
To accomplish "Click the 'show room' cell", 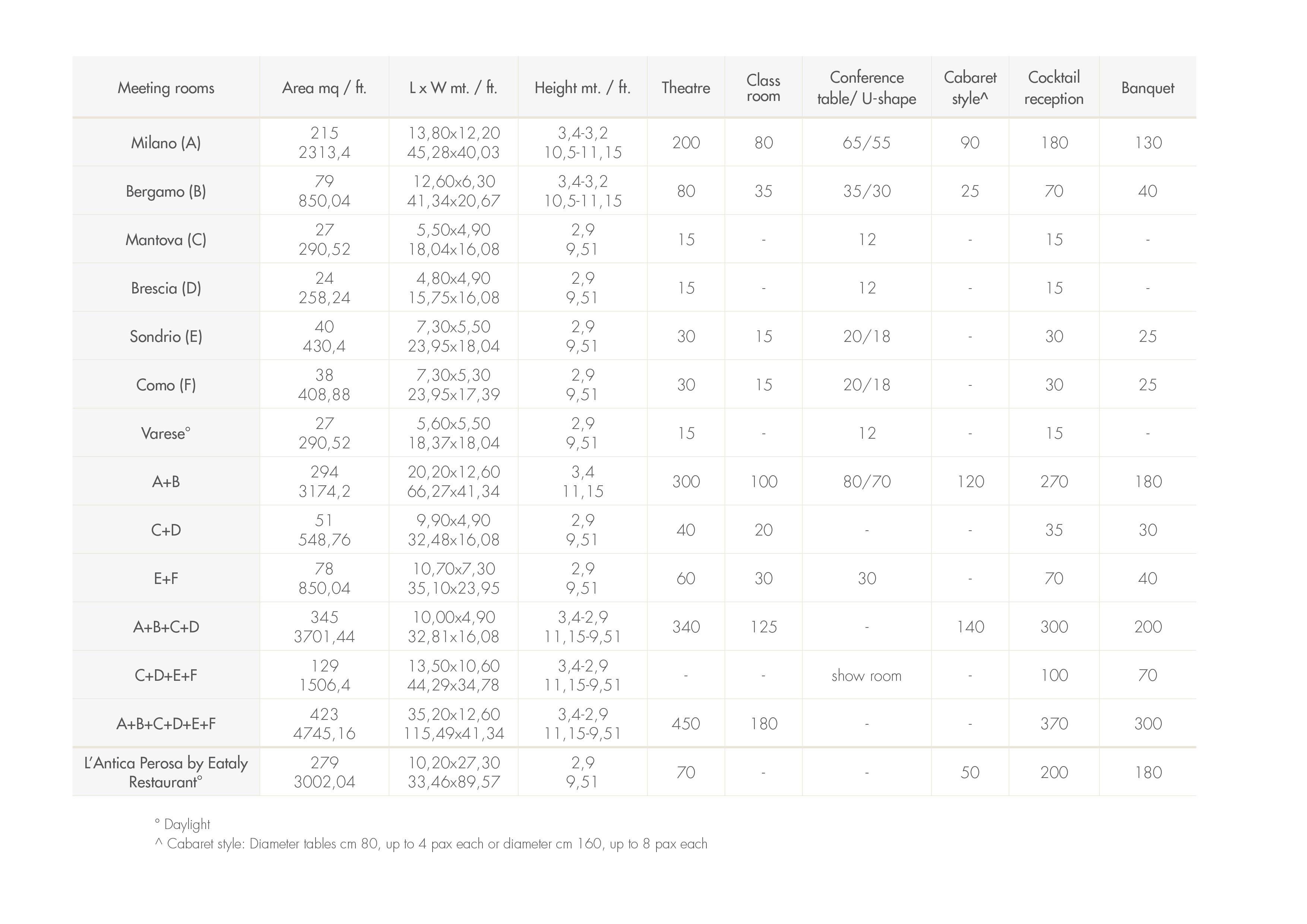I will (866, 676).
